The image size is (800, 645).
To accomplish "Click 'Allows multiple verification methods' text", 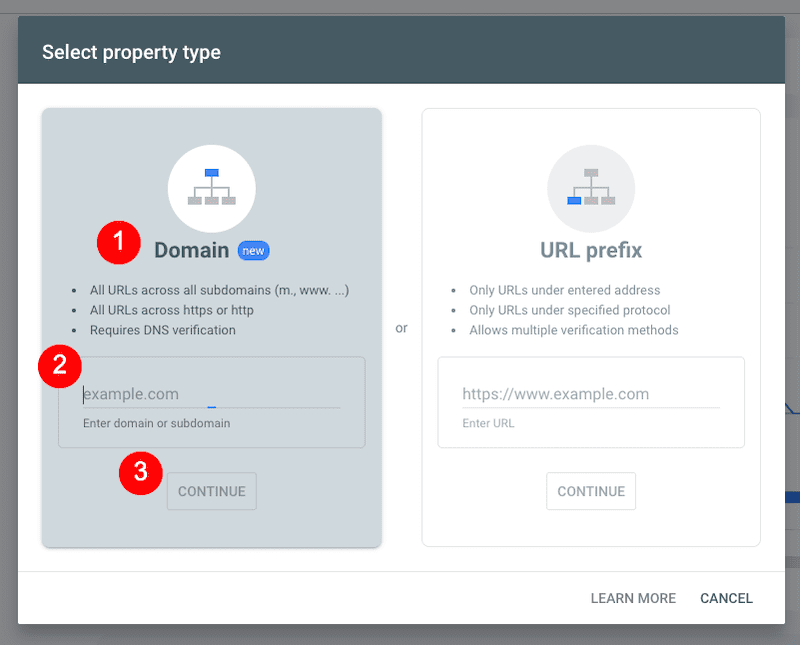I will (574, 330).
